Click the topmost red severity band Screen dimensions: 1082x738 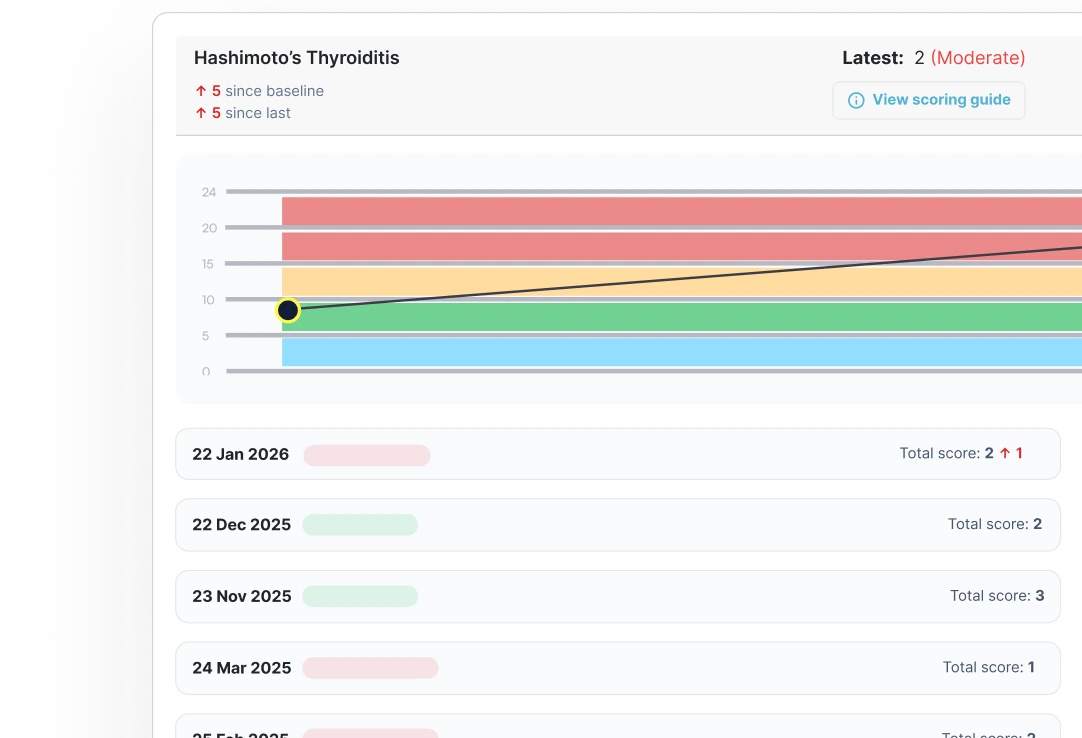pyautogui.click(x=680, y=211)
